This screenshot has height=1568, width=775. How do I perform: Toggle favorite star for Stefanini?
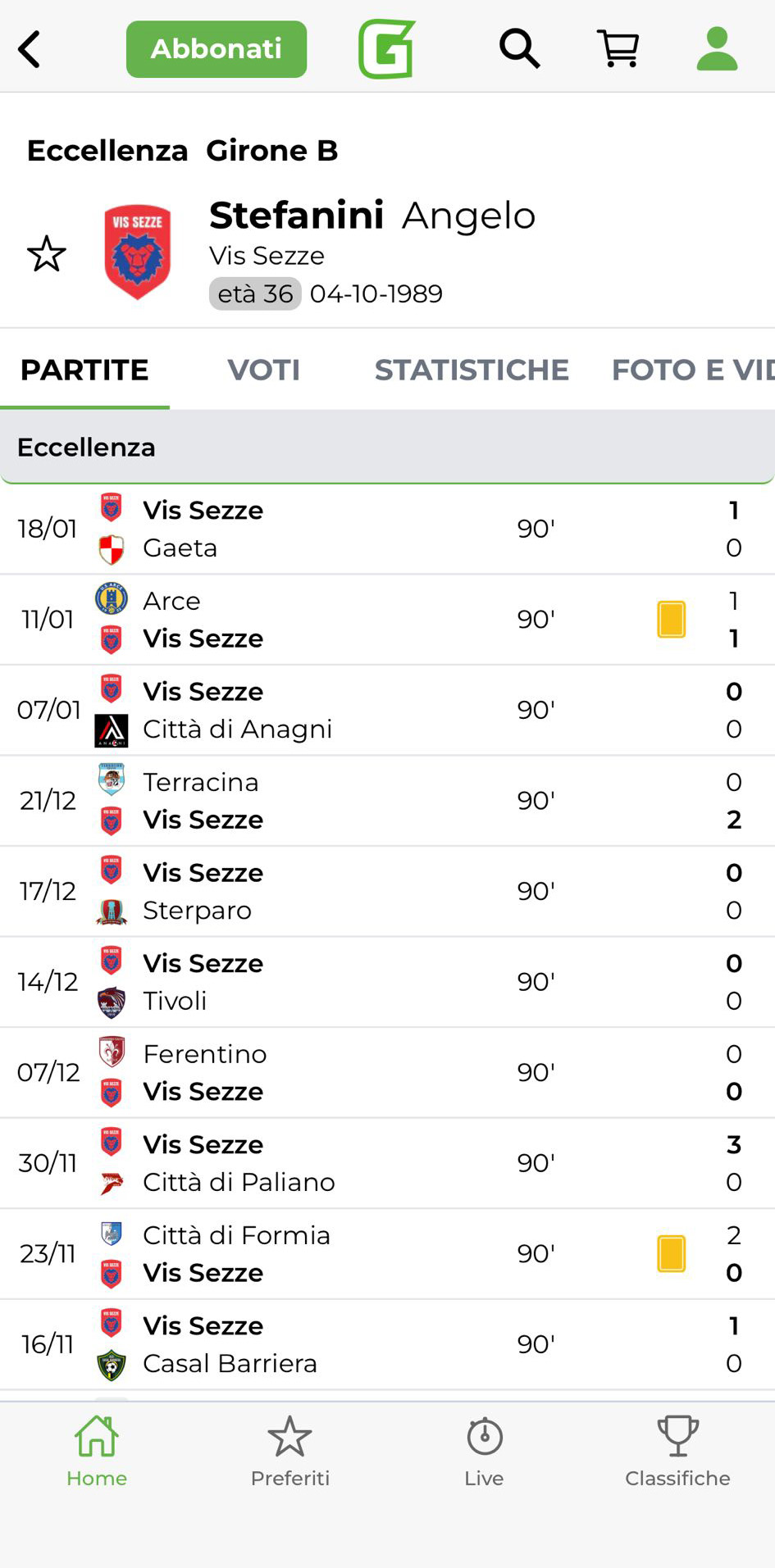47,254
